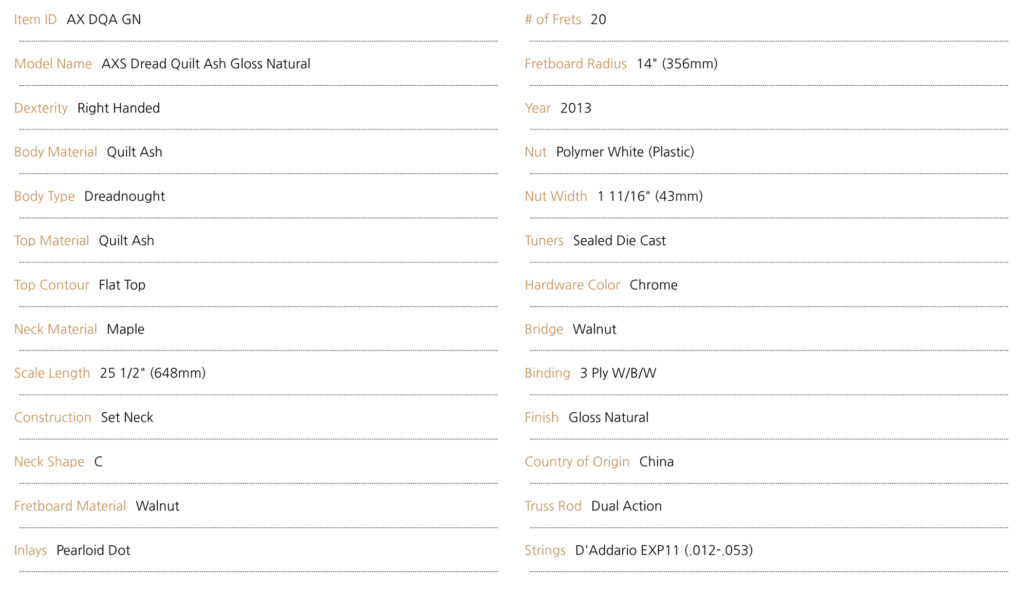Click the Set Neck construction value
1024x594 pixels.
[127, 418]
